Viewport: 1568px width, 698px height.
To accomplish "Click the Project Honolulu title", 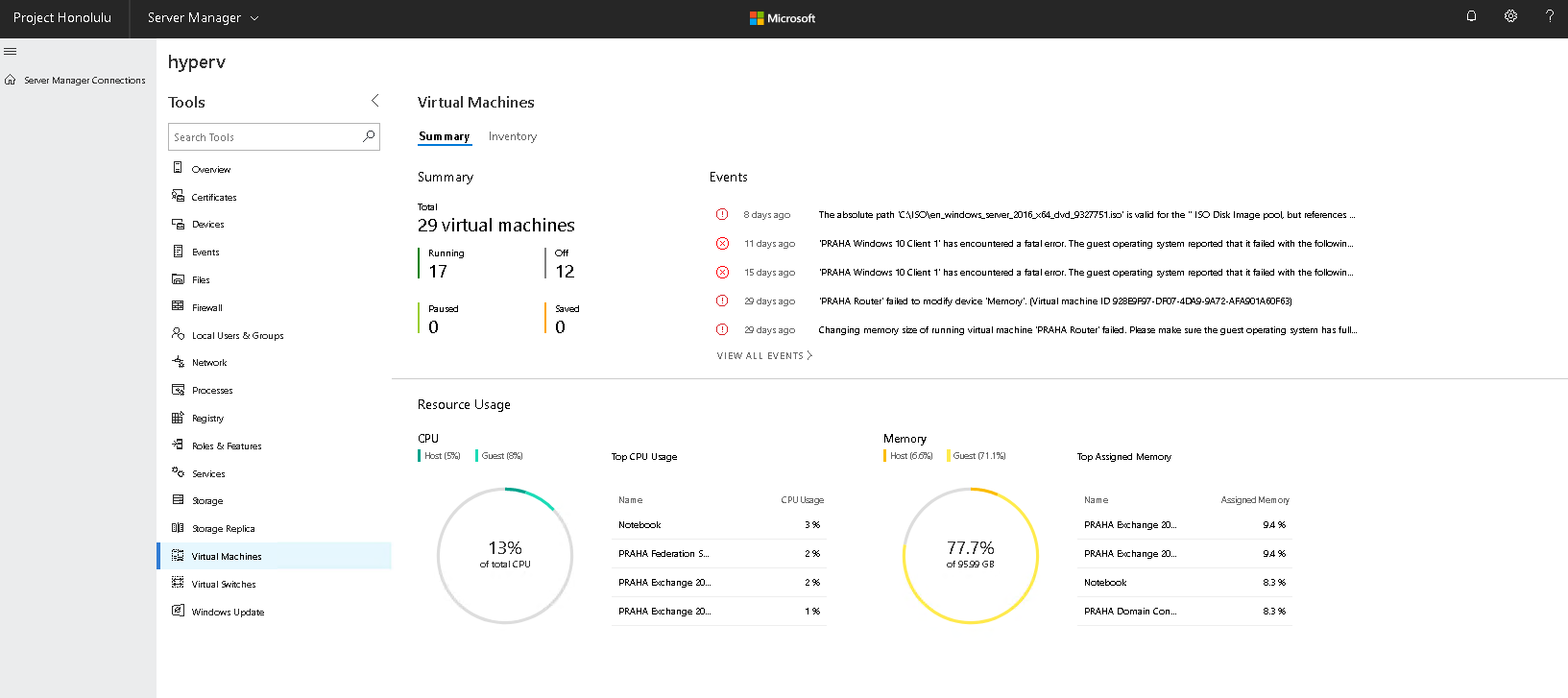I will (62, 17).
